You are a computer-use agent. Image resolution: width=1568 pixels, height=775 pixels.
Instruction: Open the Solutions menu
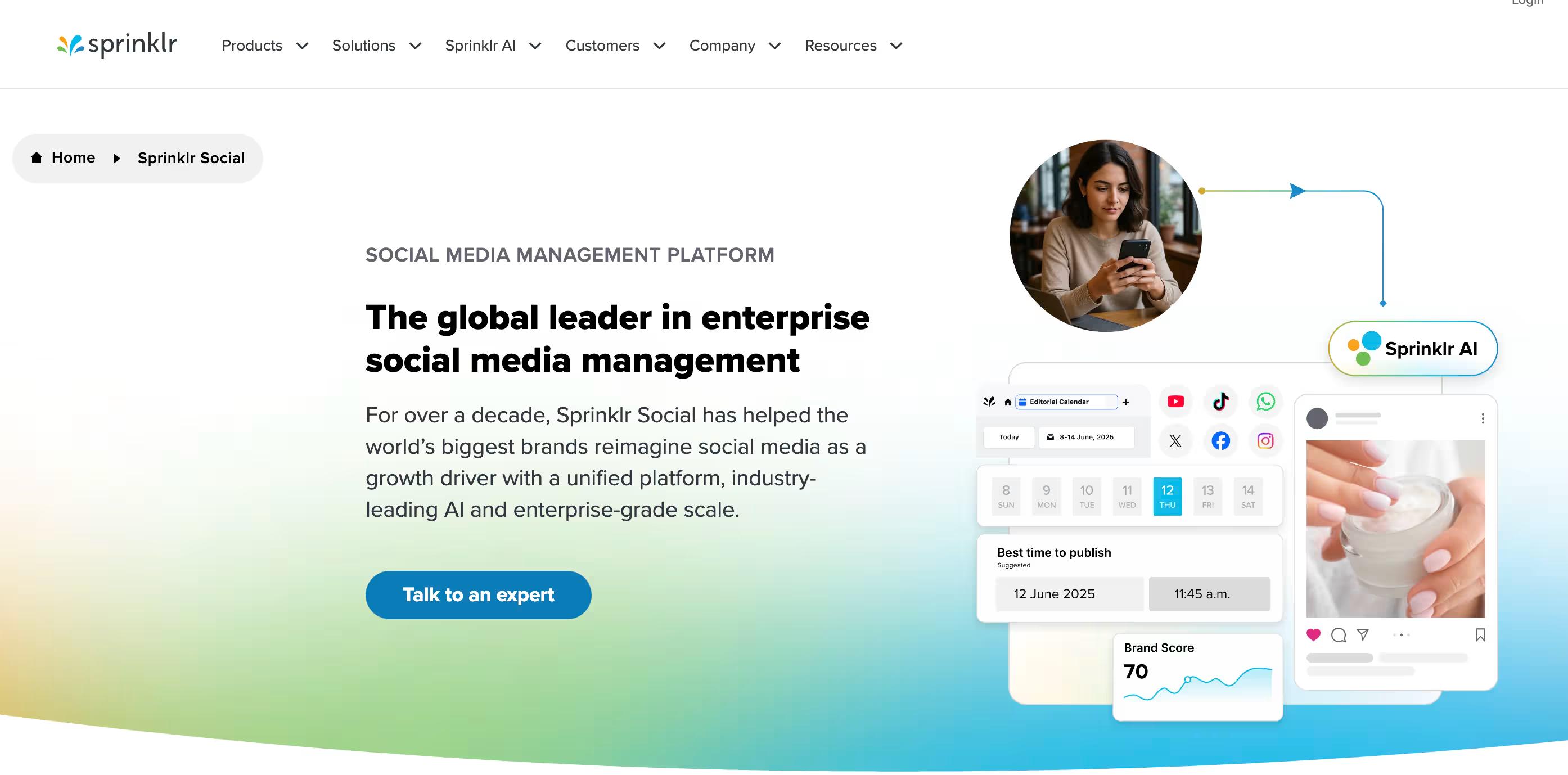coord(363,46)
